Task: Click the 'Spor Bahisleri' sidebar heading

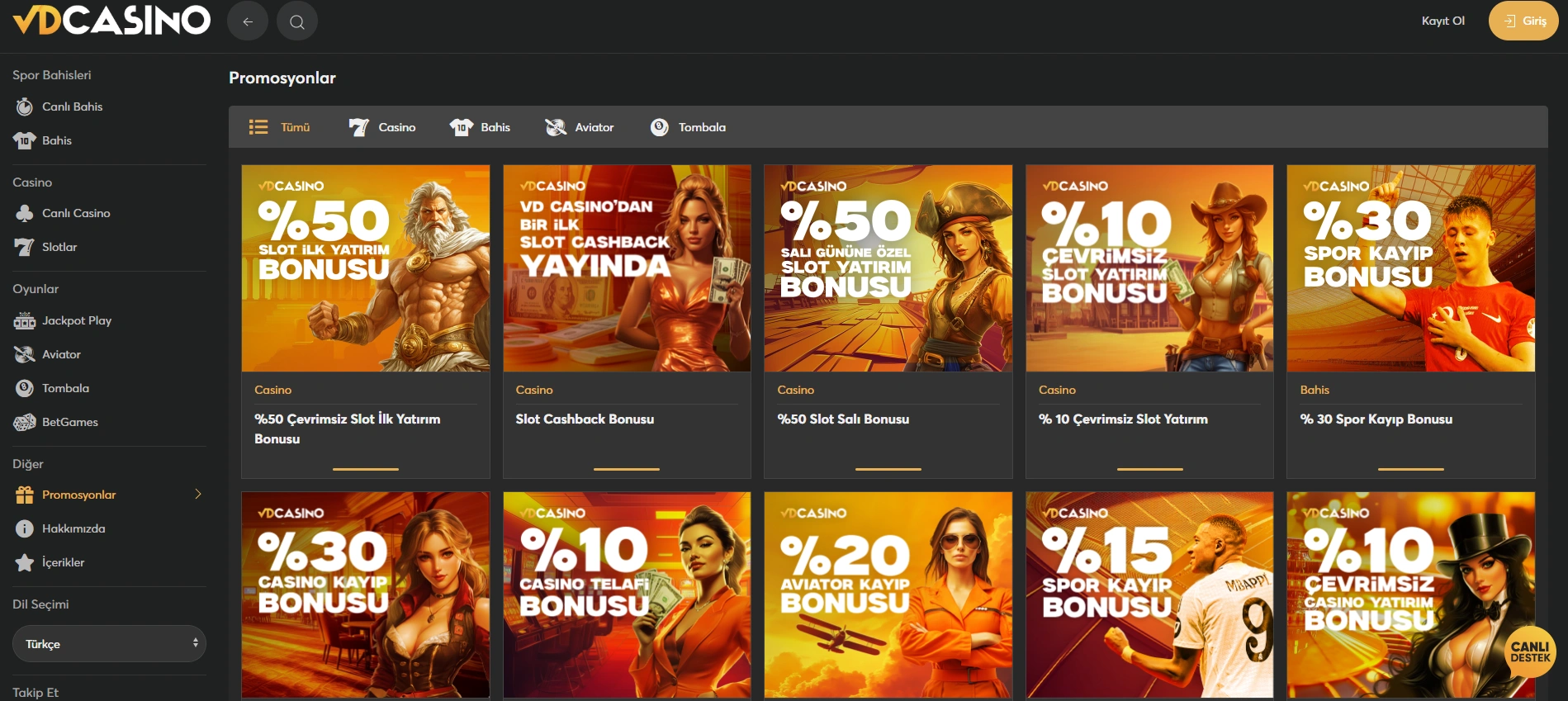Action: coord(52,75)
